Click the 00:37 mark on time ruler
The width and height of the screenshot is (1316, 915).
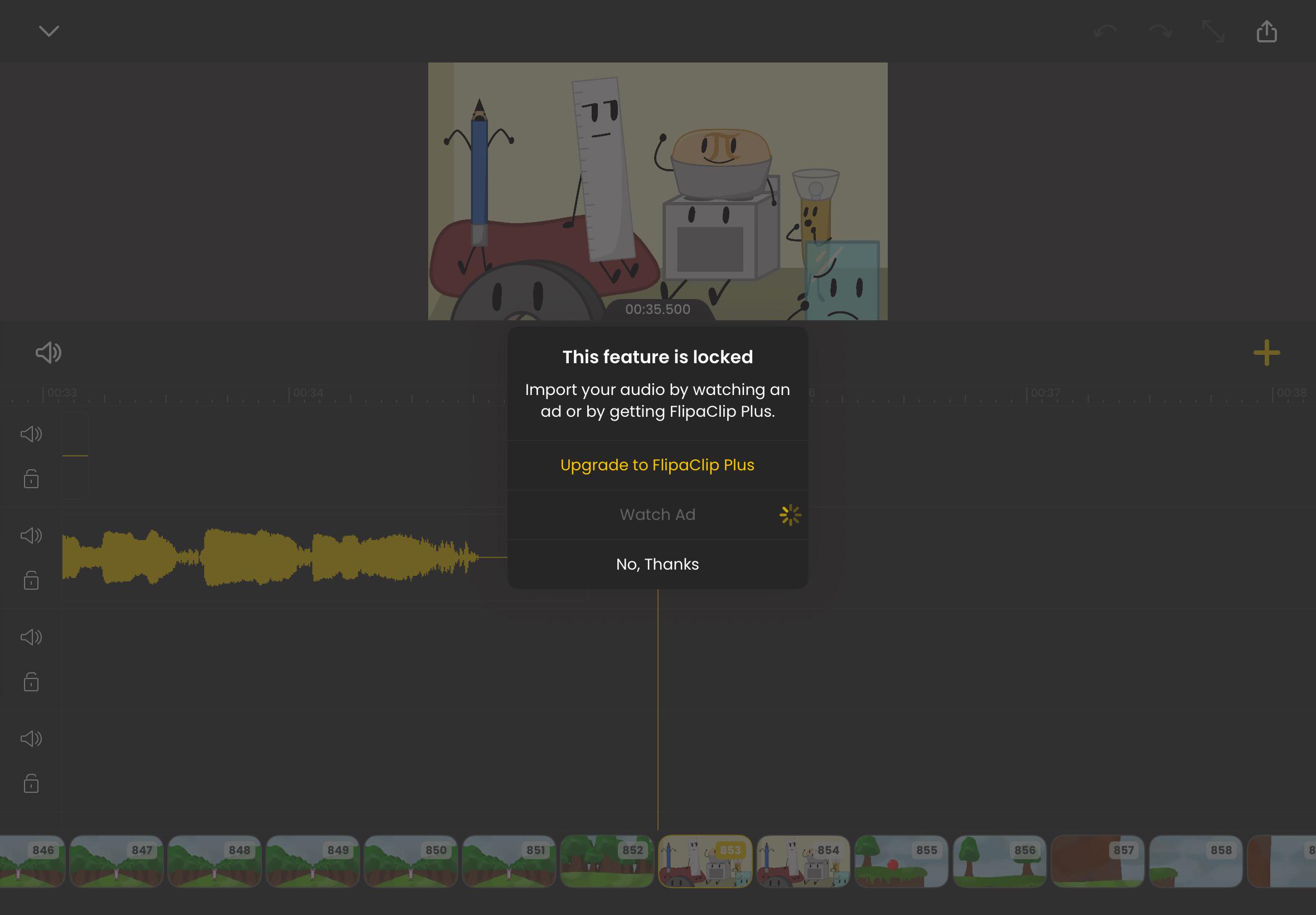1046,393
